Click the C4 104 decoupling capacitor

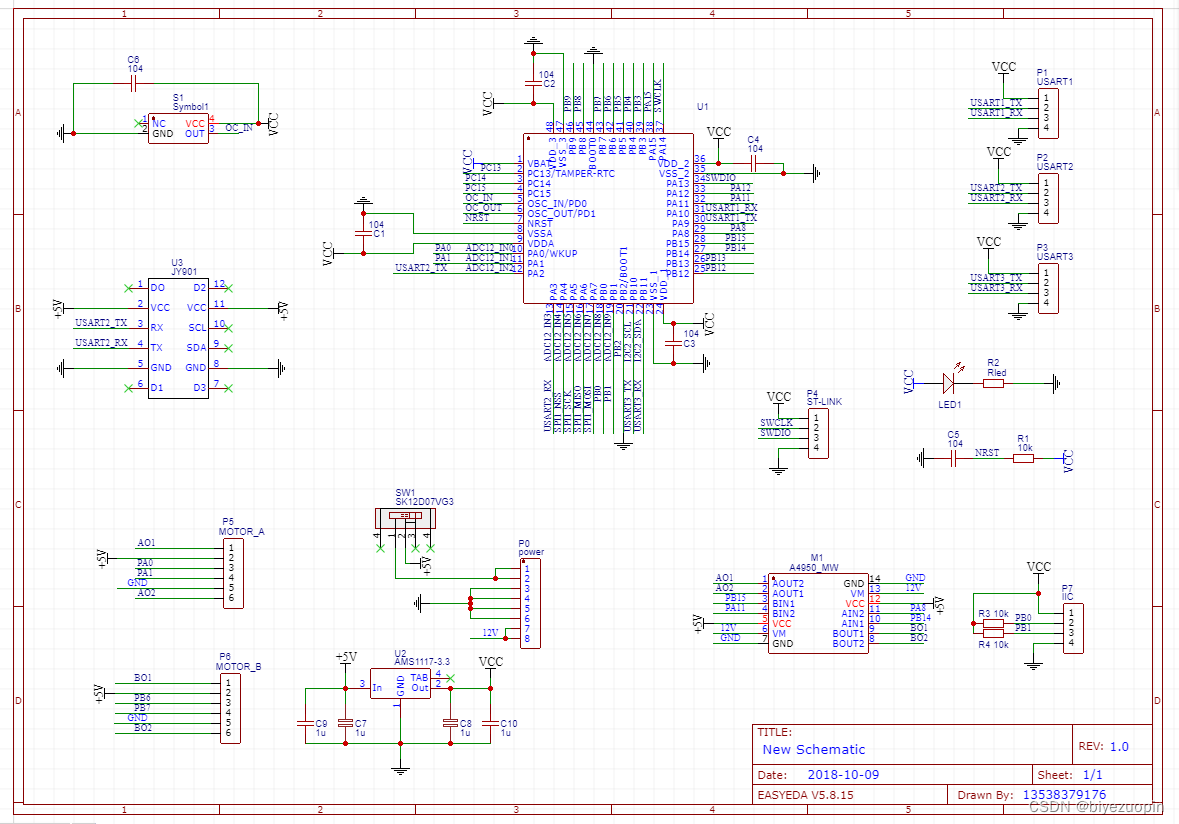click(753, 163)
